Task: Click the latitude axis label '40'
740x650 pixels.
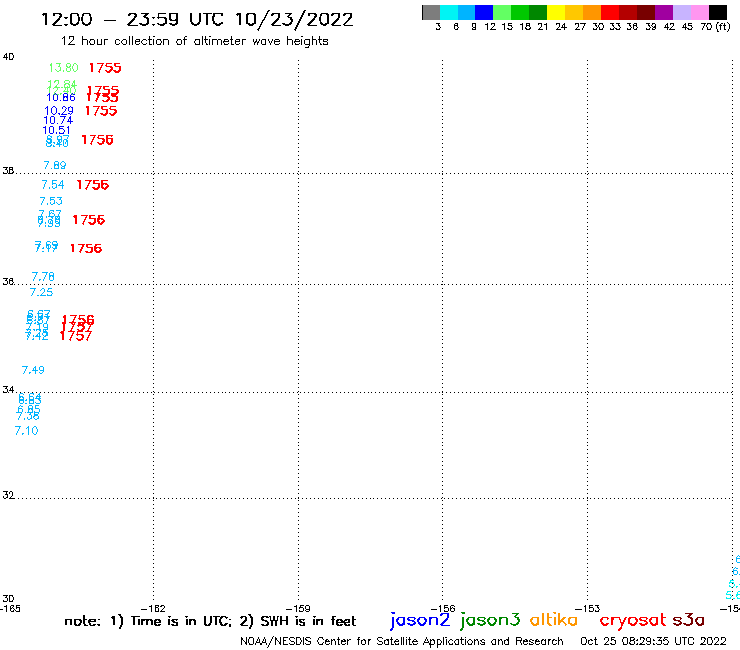Action: click(x=8, y=57)
